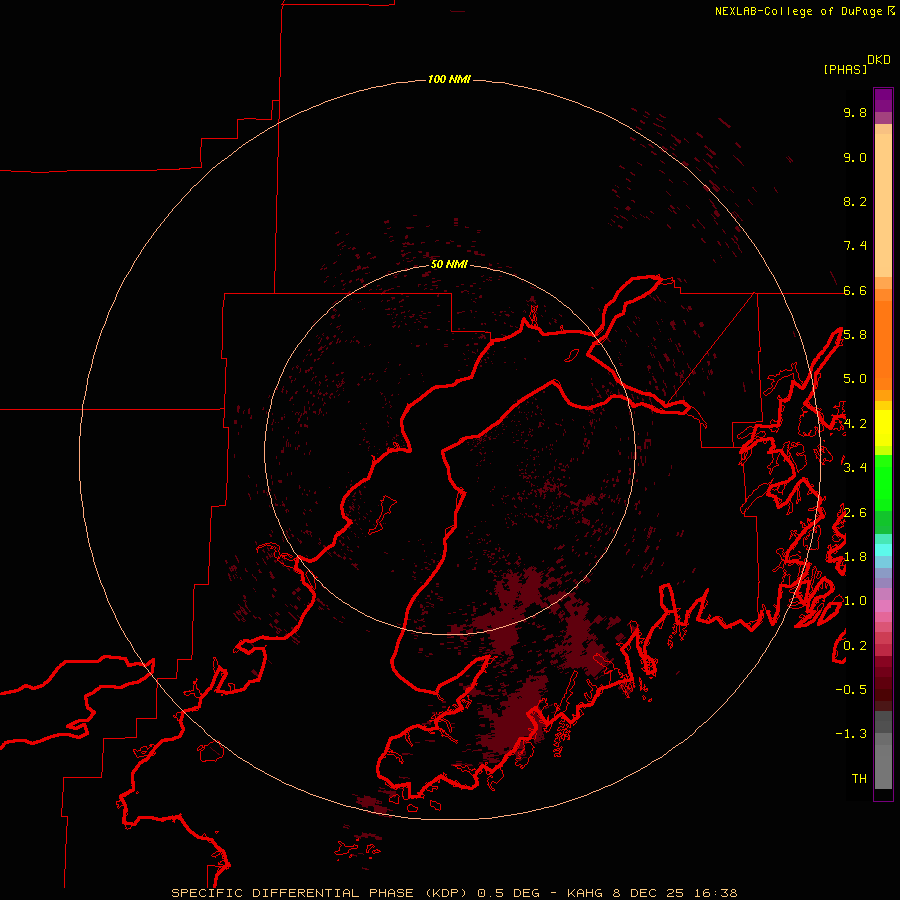900x900 pixels.
Task: Click the 9.8 value on the color scale
Action: point(855,112)
